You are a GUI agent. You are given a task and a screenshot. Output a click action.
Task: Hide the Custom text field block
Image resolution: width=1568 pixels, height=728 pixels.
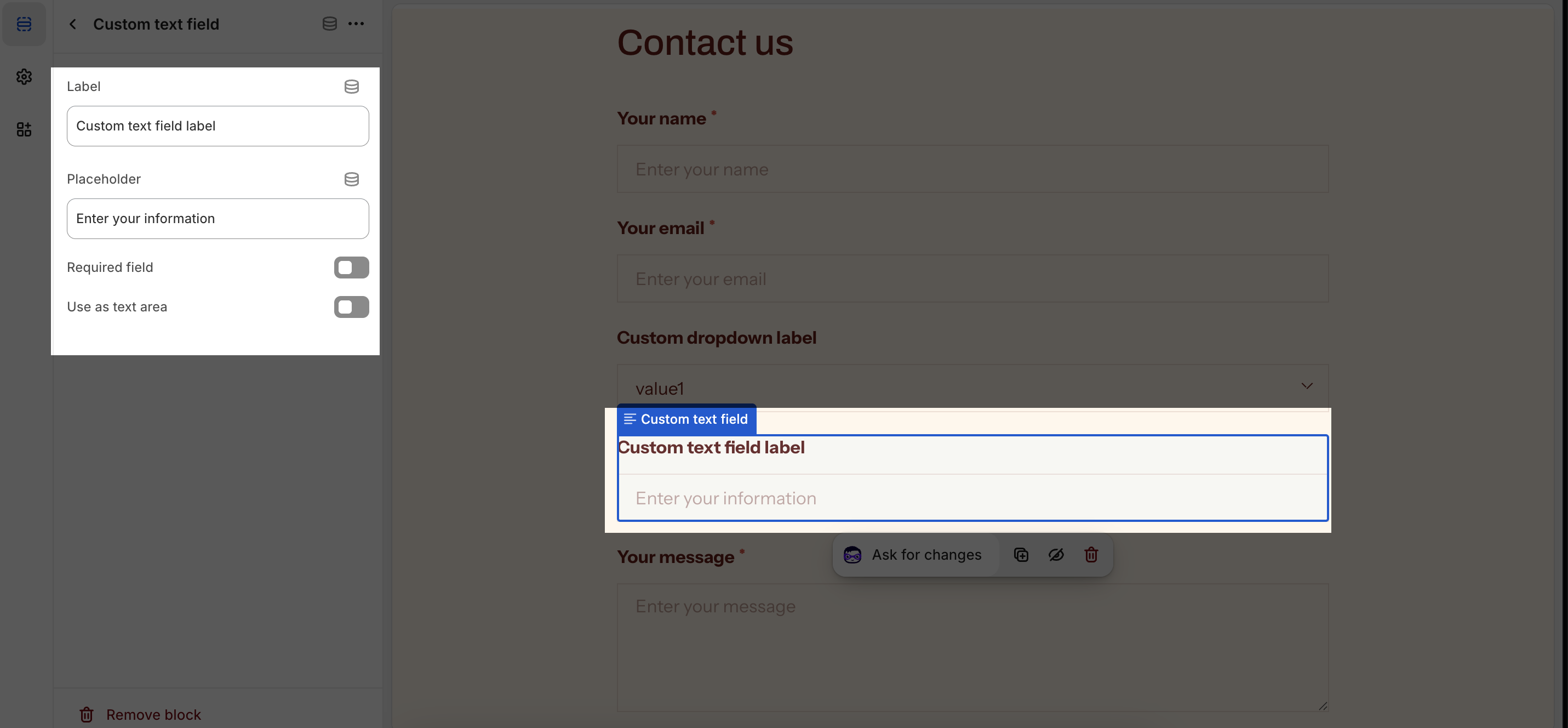(1056, 555)
